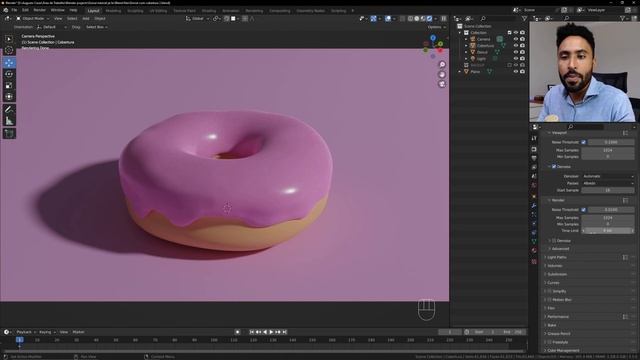Select the Annotate tool in the toolbar
This screenshot has width=640, height=360.
(x=9, y=109)
